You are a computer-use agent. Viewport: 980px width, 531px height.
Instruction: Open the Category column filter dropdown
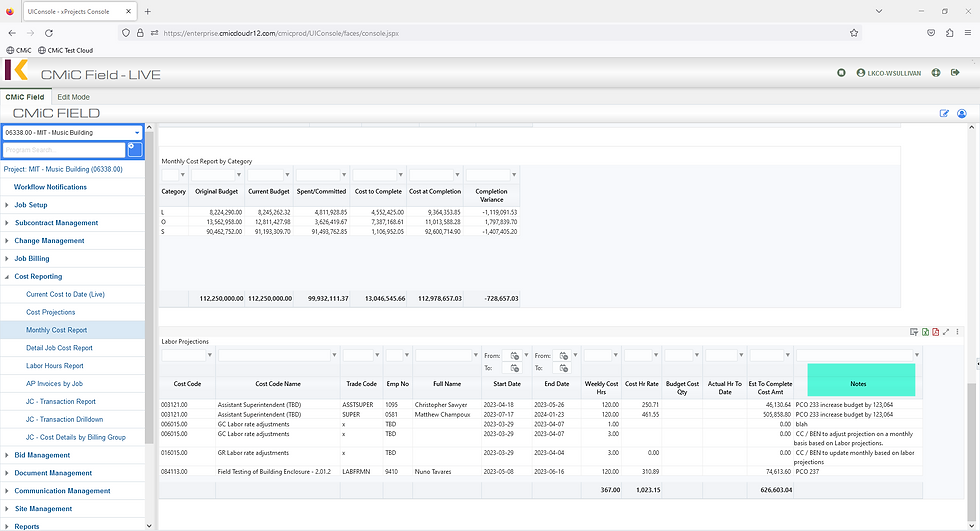[x=182, y=175]
